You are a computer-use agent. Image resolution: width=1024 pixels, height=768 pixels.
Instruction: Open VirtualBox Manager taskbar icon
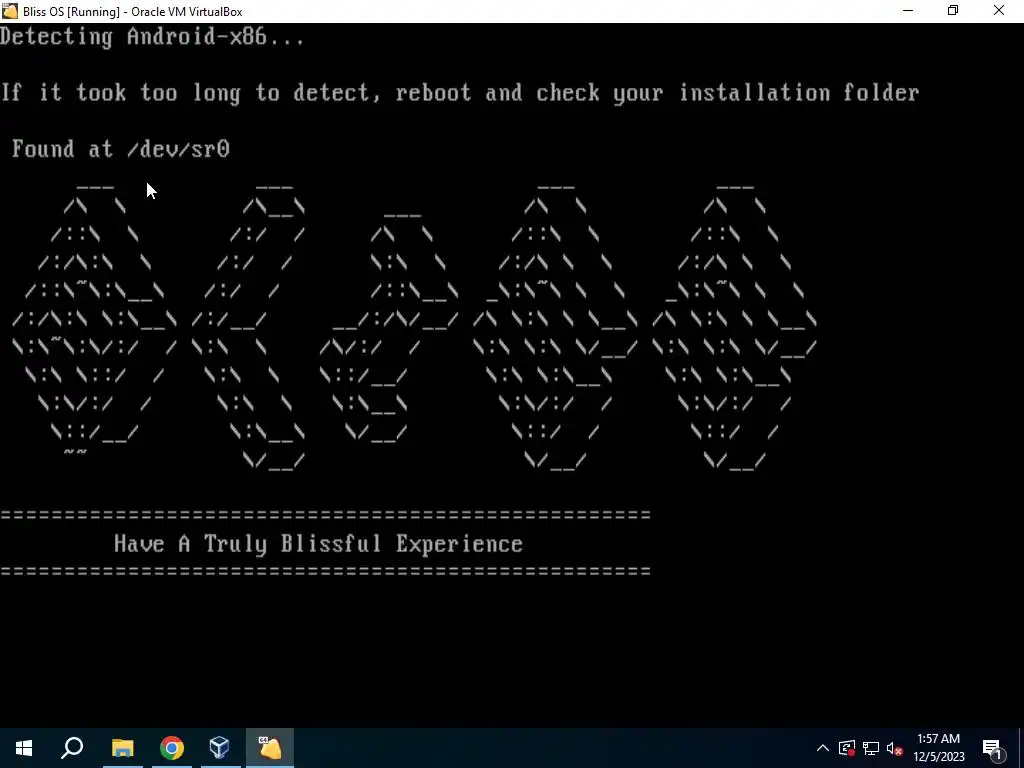point(219,748)
